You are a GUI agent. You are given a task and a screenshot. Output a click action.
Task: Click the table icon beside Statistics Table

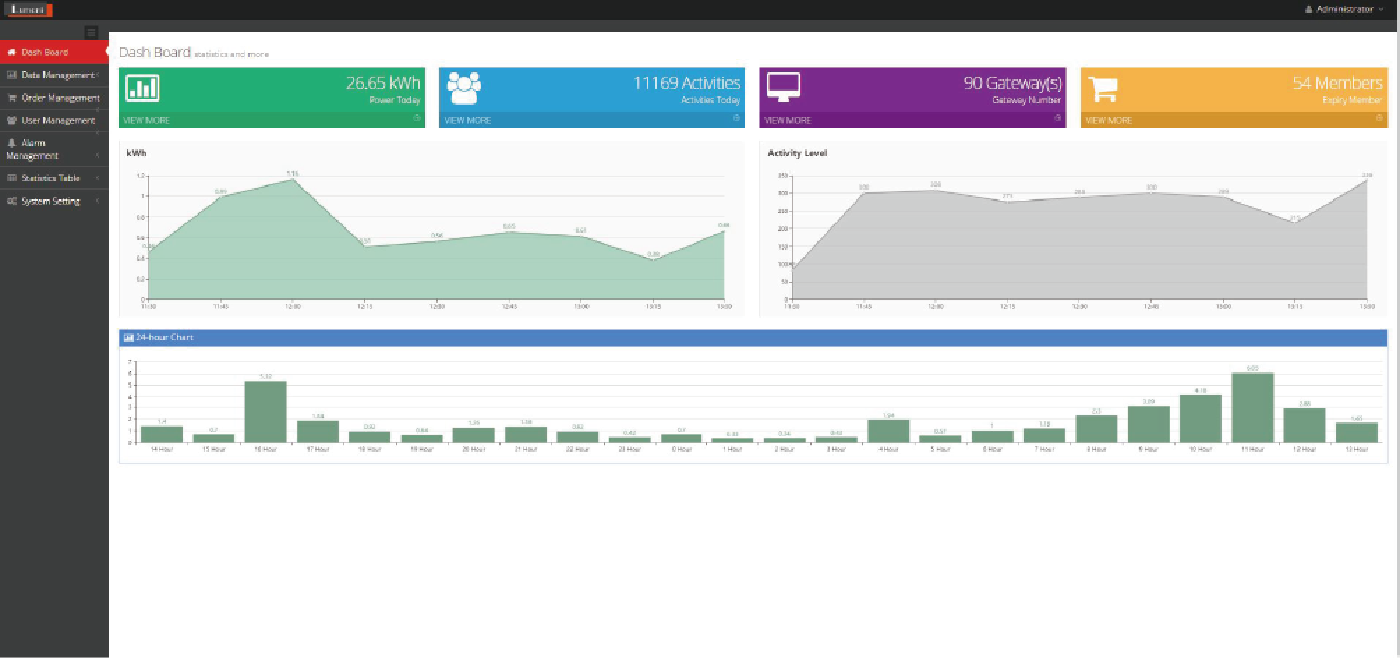tap(11, 178)
